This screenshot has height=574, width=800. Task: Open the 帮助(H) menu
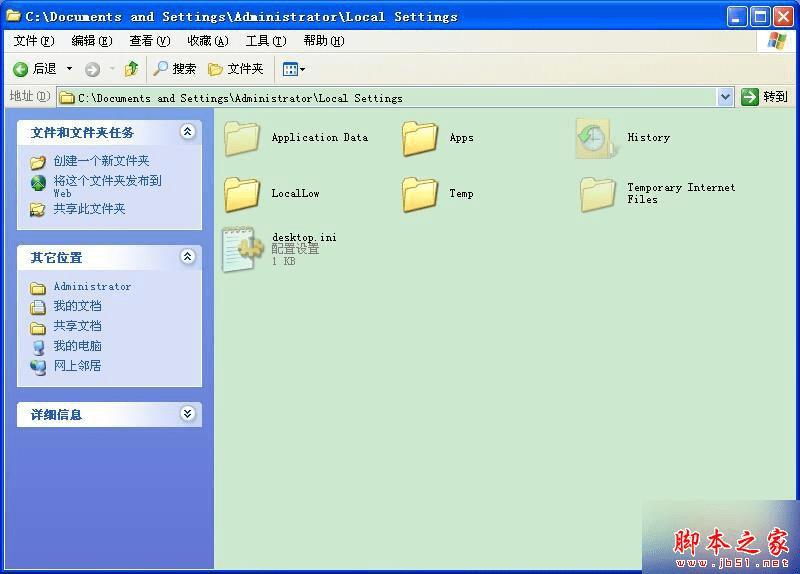(324, 41)
